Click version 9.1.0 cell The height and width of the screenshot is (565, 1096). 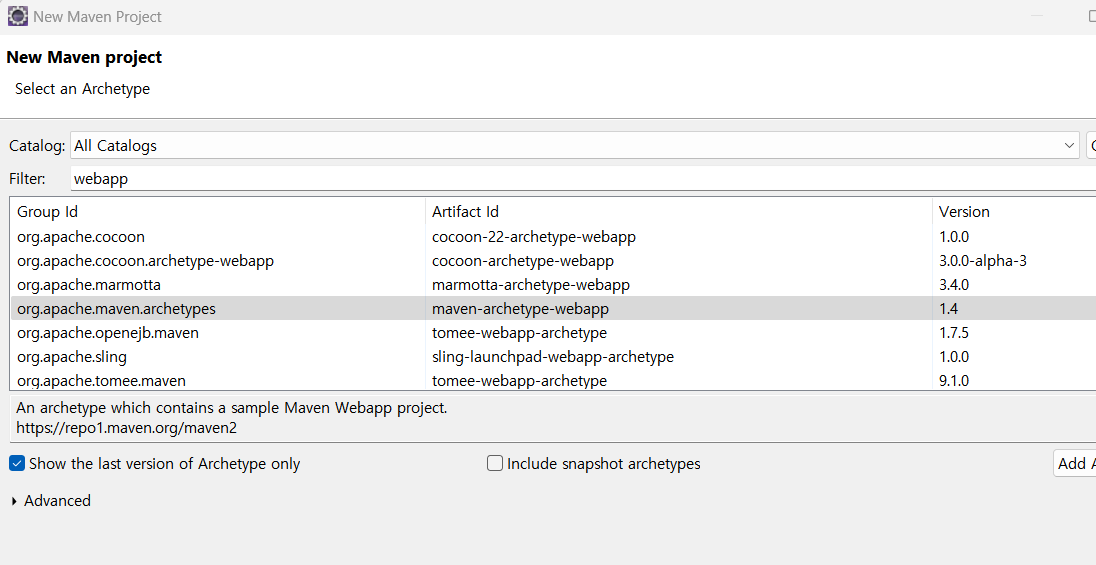pyautogui.click(x=954, y=380)
